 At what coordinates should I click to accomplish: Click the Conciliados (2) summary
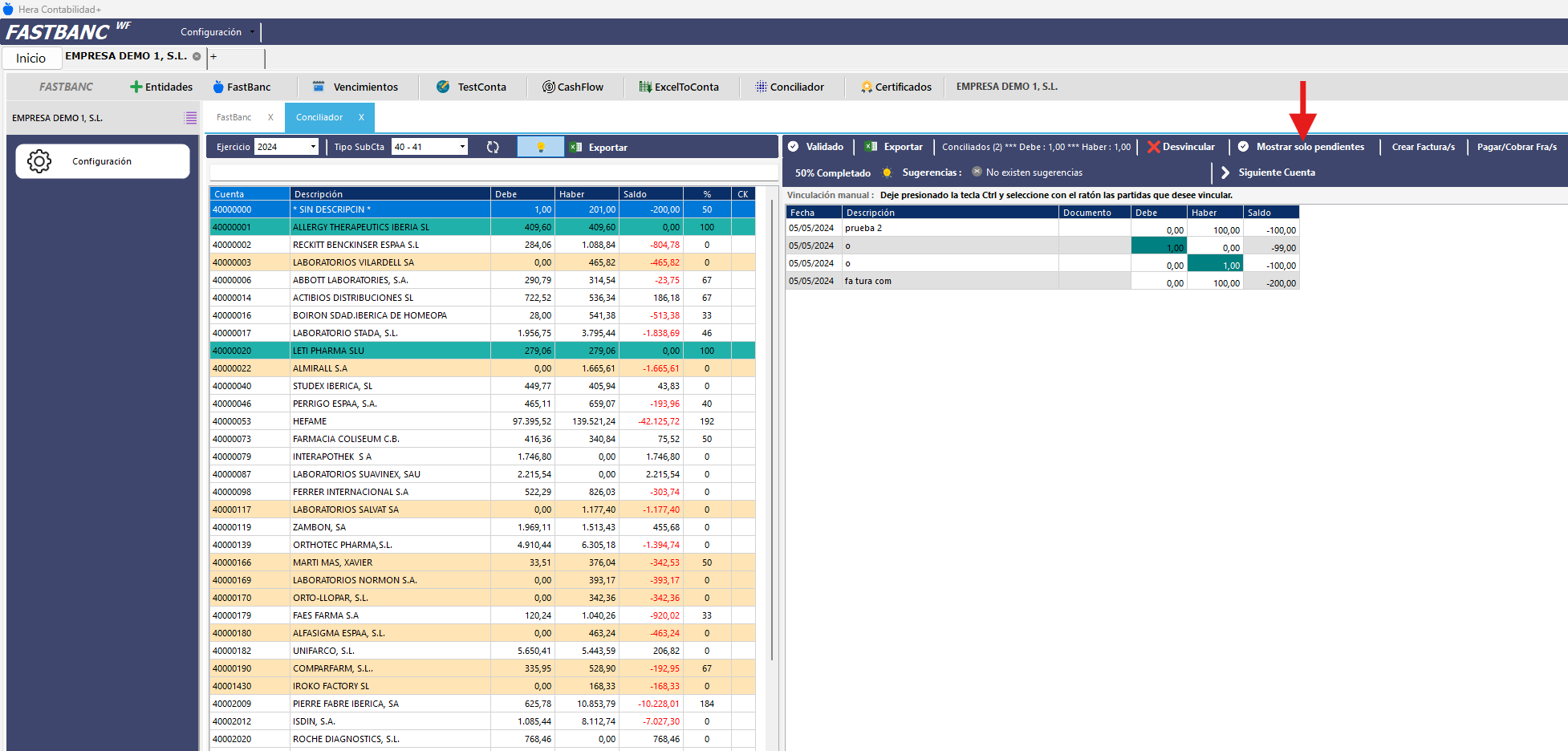[1036, 147]
